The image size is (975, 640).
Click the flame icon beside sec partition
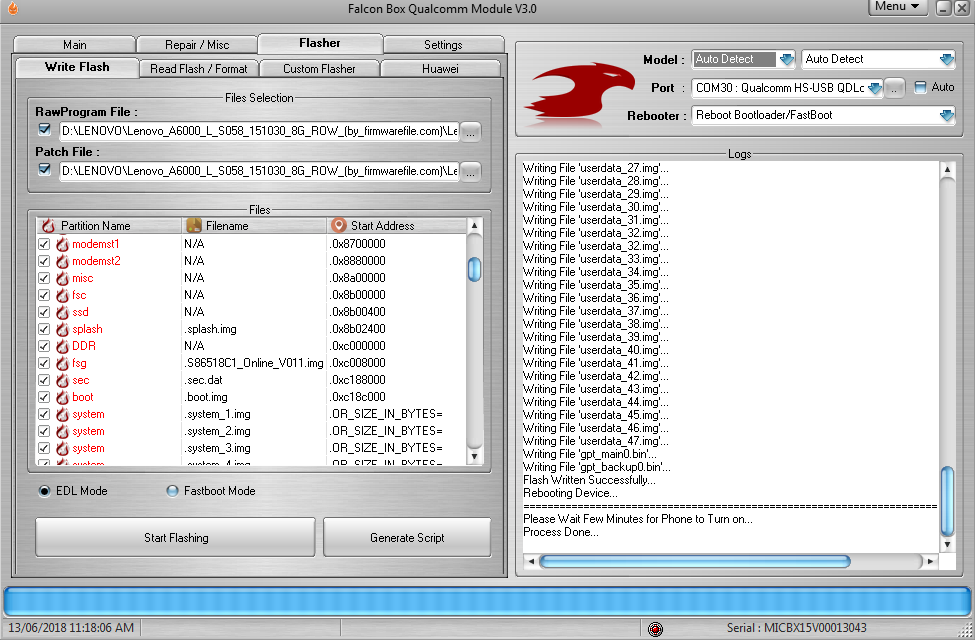(x=62, y=380)
